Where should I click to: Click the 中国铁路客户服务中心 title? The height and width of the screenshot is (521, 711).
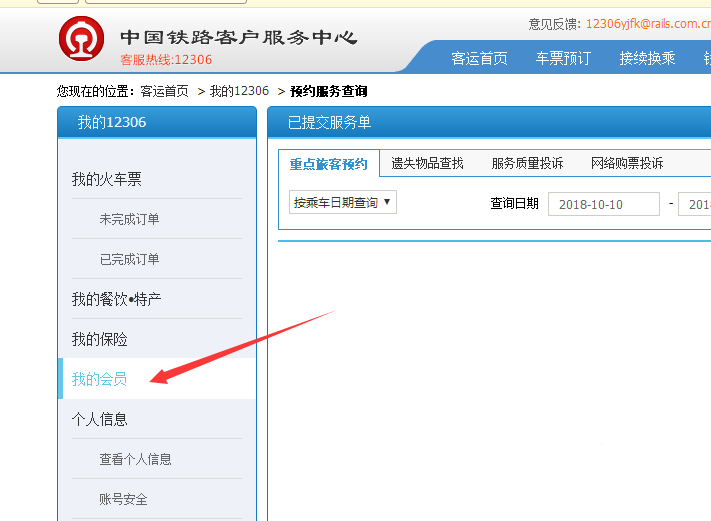pyautogui.click(x=239, y=37)
